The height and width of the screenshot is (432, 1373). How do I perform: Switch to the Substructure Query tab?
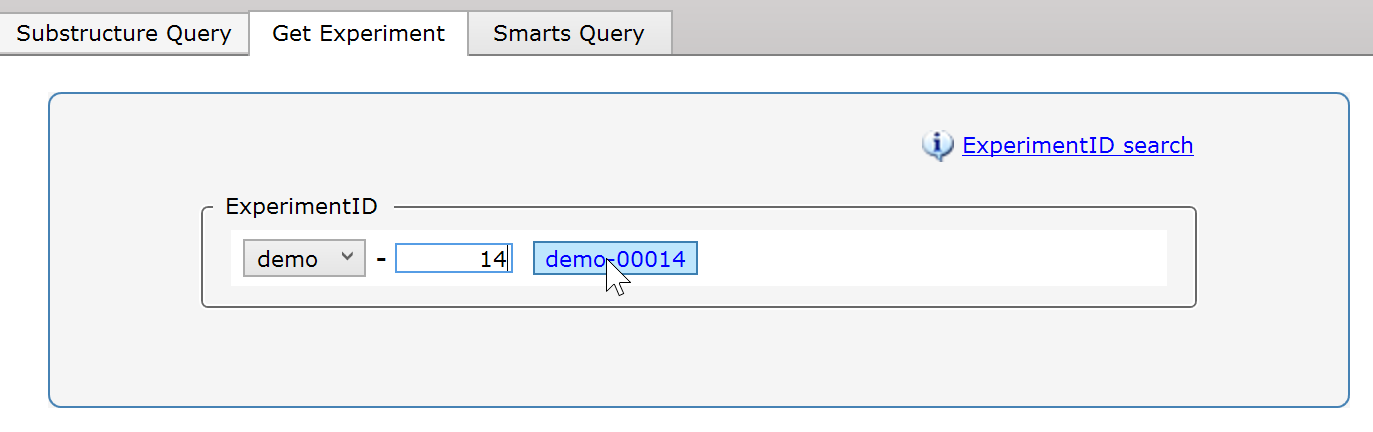point(124,34)
